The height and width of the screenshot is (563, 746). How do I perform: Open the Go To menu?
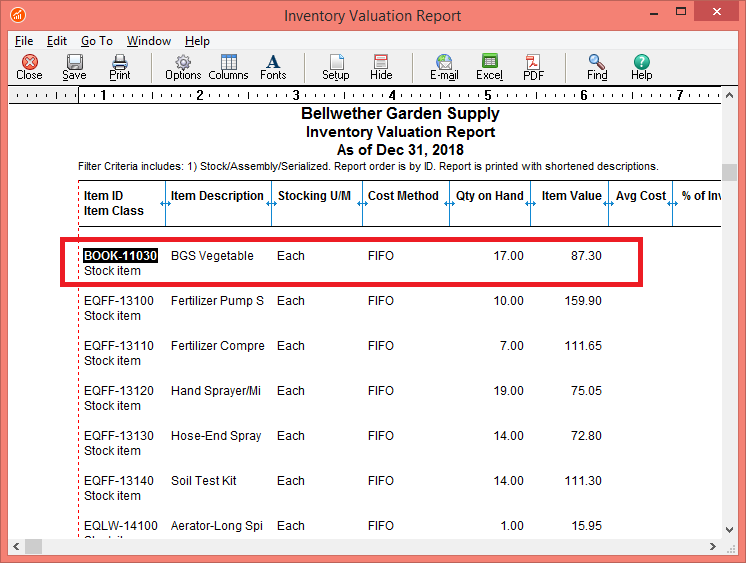pos(97,41)
